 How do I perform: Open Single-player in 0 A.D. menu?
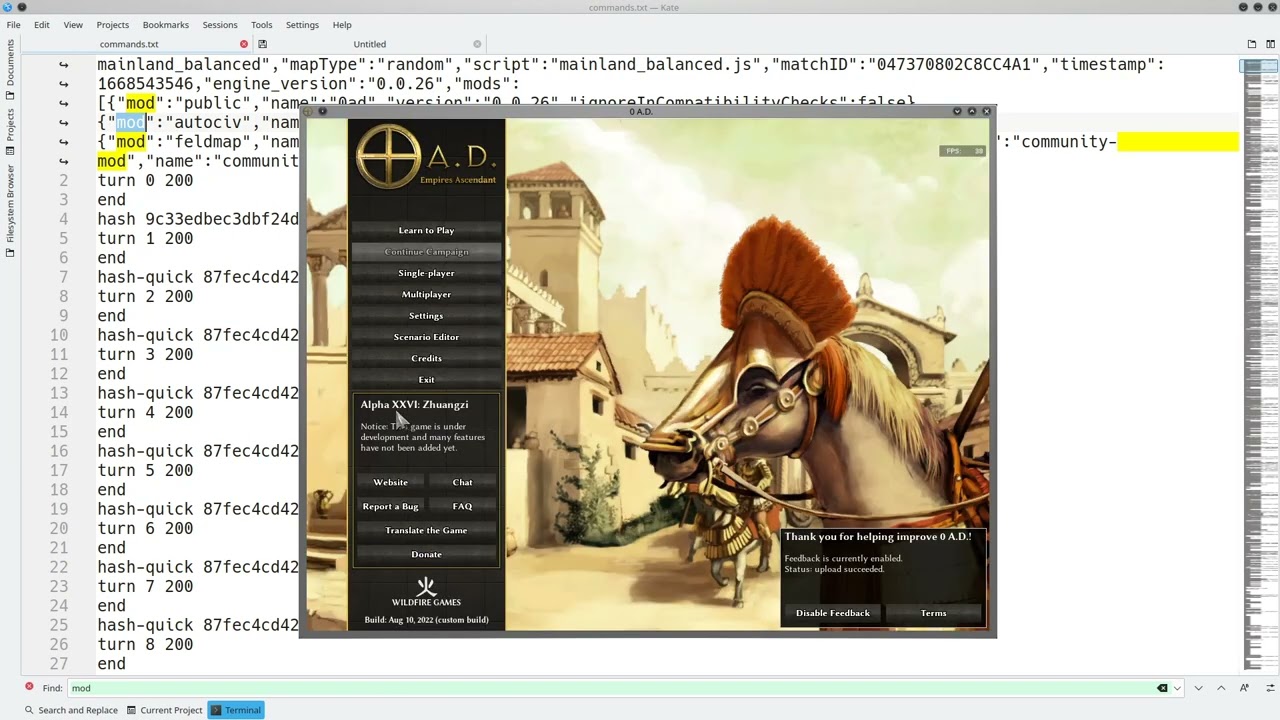[426, 273]
